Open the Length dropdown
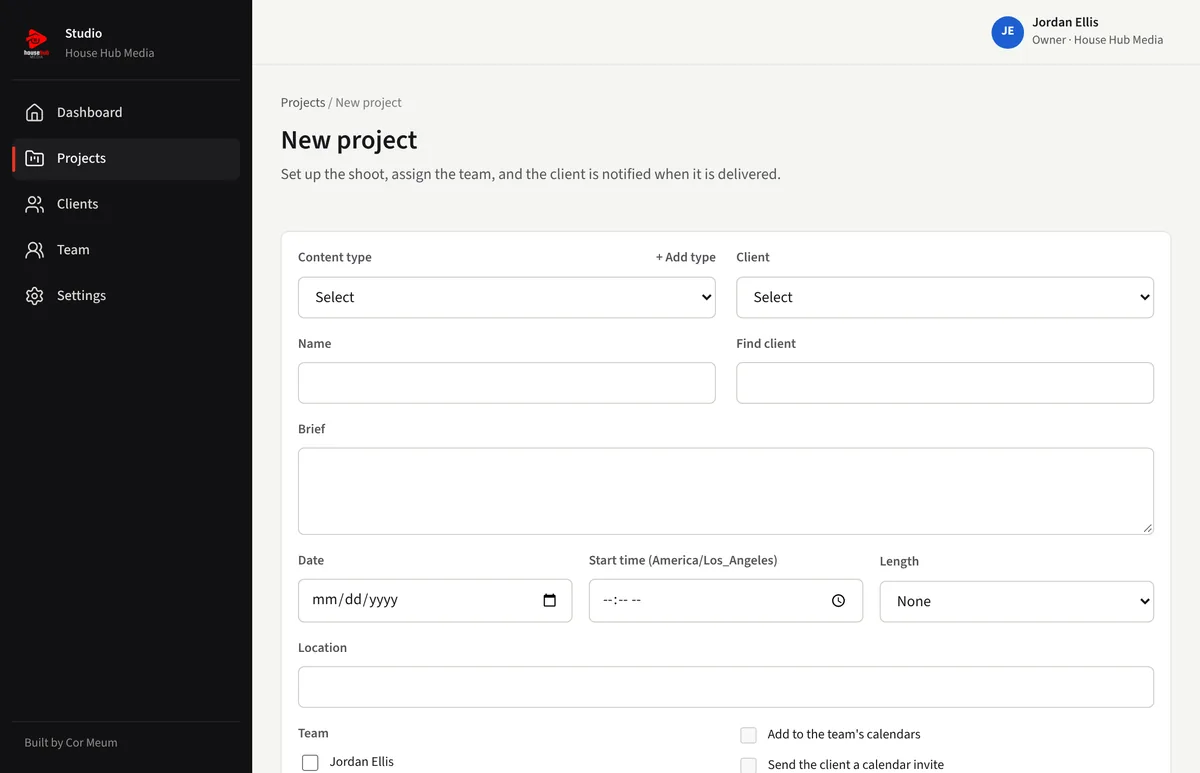Screen dimensions: 1200x773 tap(1017, 601)
